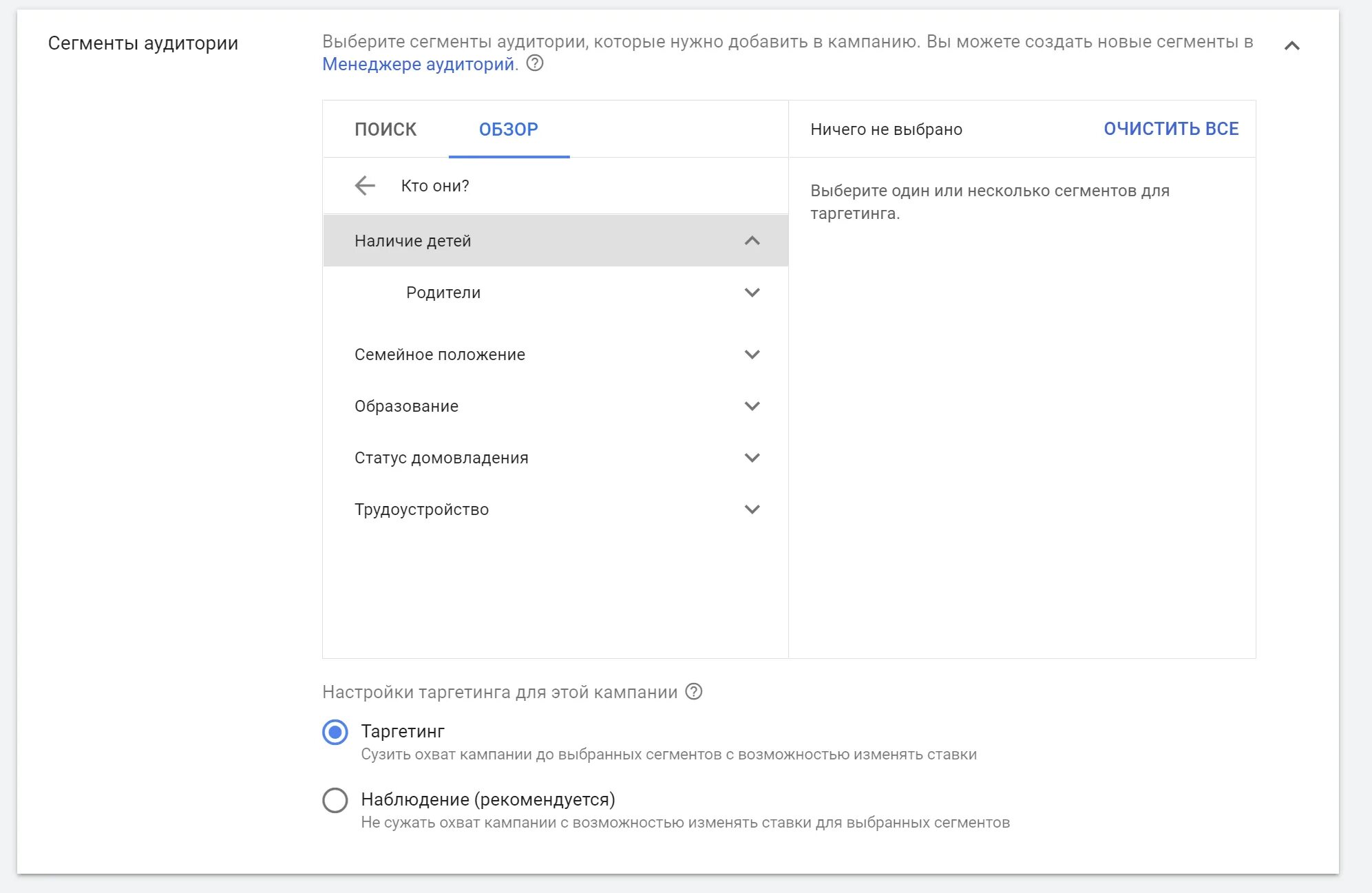Click the Сегменты аудитории section title
The image size is (1372, 893).
[x=143, y=43]
